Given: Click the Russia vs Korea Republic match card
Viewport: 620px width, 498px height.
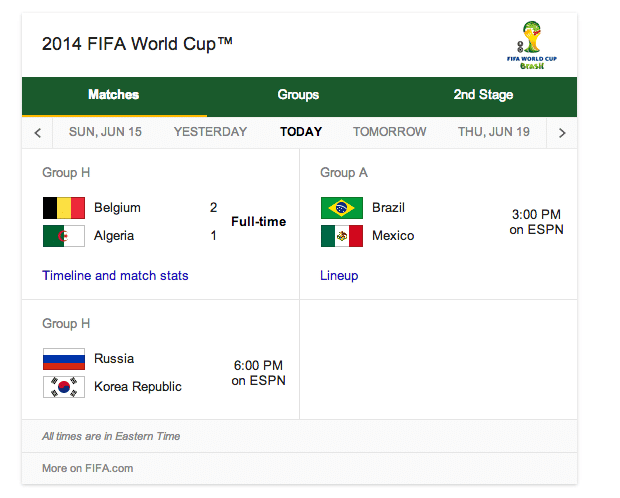Looking at the screenshot, I should [161, 360].
